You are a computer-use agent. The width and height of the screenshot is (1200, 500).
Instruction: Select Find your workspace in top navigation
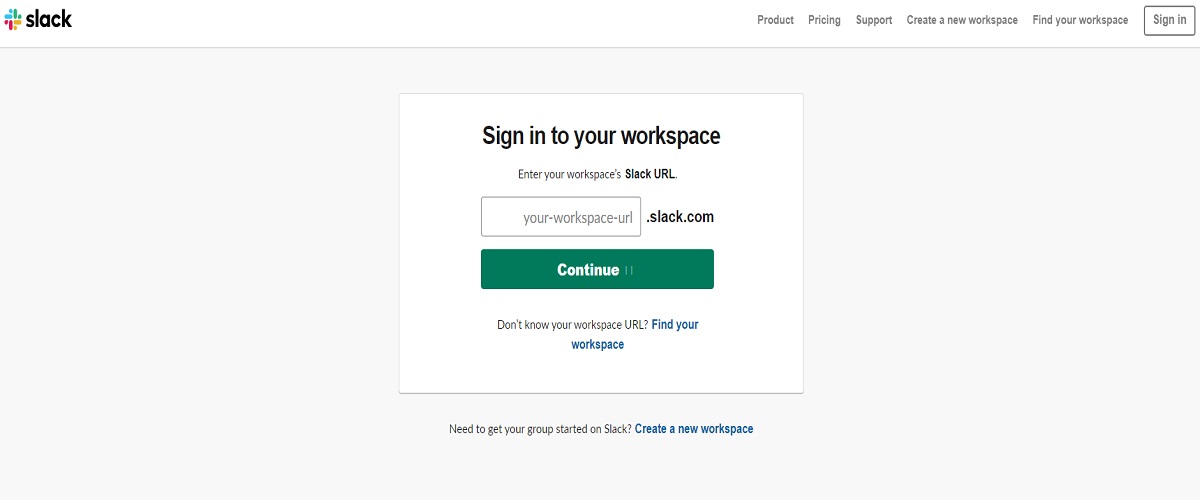1080,20
